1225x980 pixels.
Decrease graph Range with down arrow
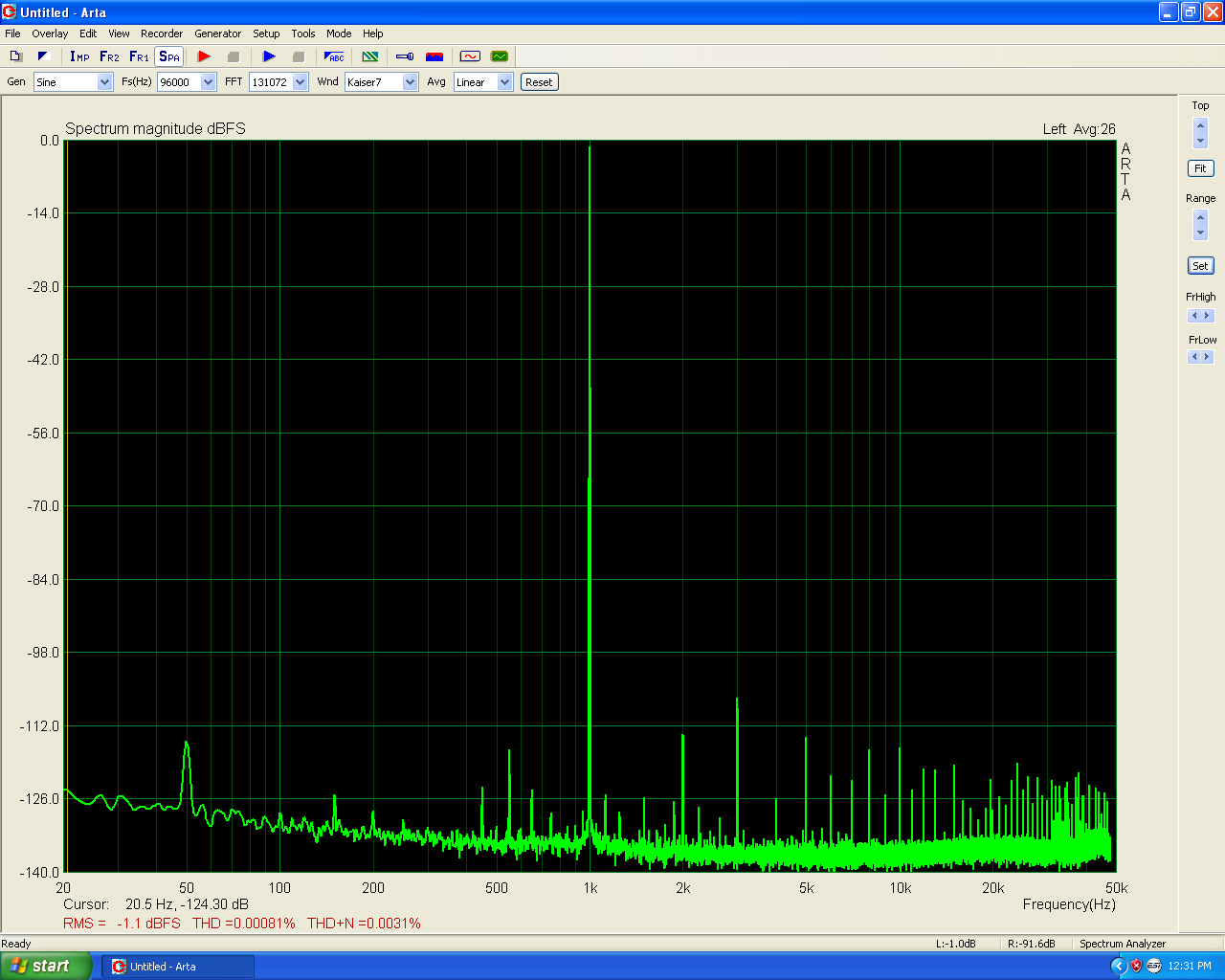click(1201, 233)
